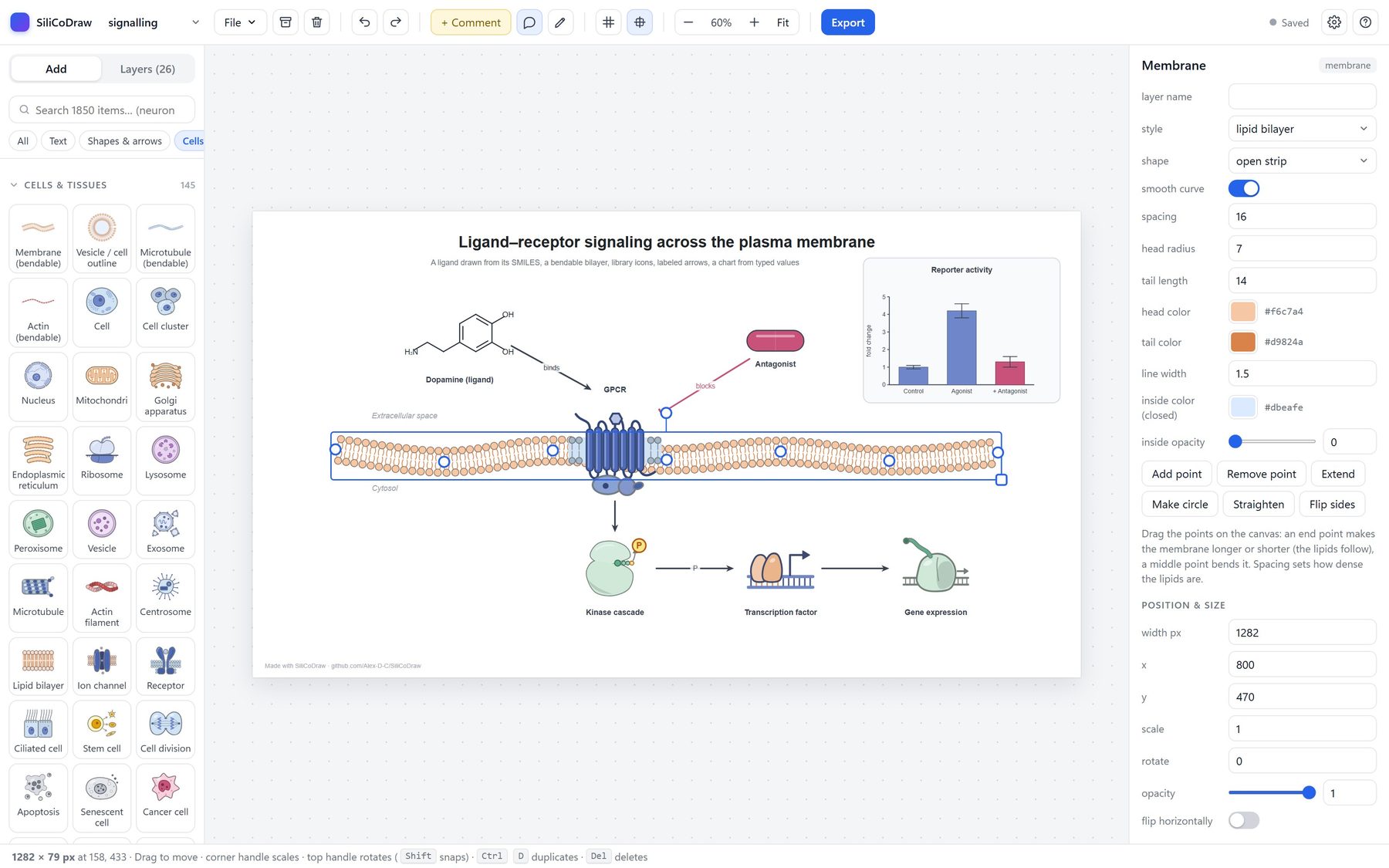
Task: Click the Make circle button
Action: pos(1179,504)
